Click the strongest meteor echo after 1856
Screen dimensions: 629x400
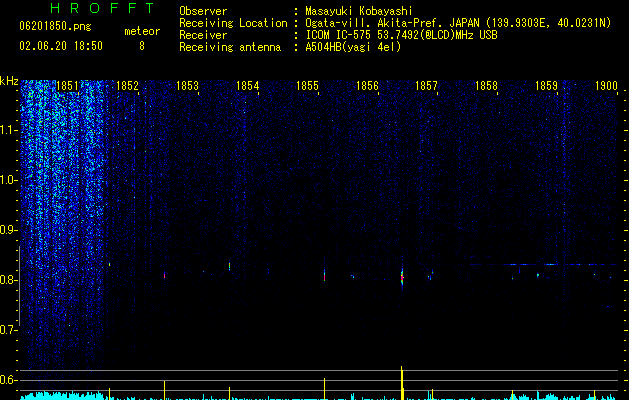pos(402,277)
